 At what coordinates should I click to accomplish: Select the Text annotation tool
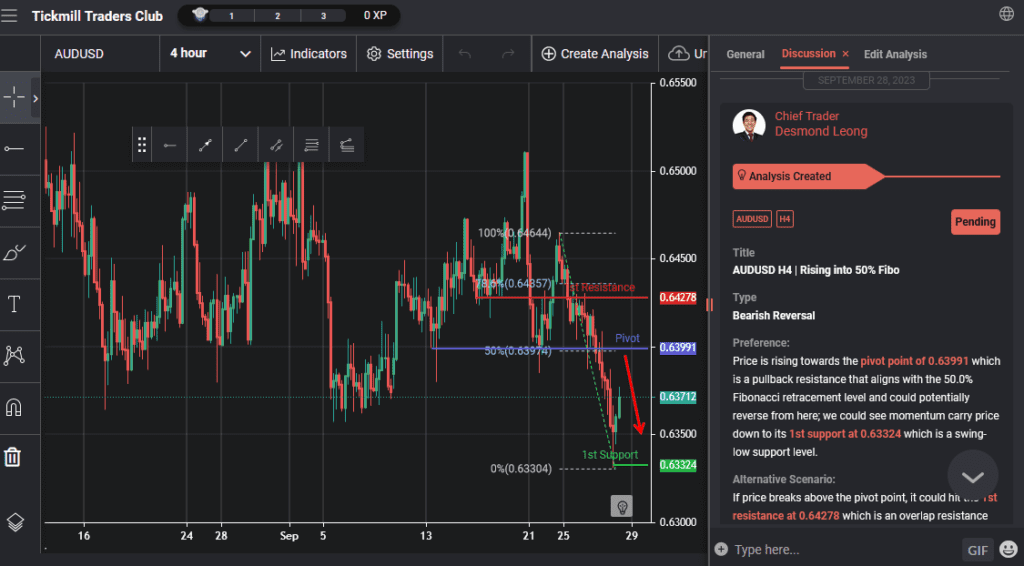pyautogui.click(x=14, y=304)
